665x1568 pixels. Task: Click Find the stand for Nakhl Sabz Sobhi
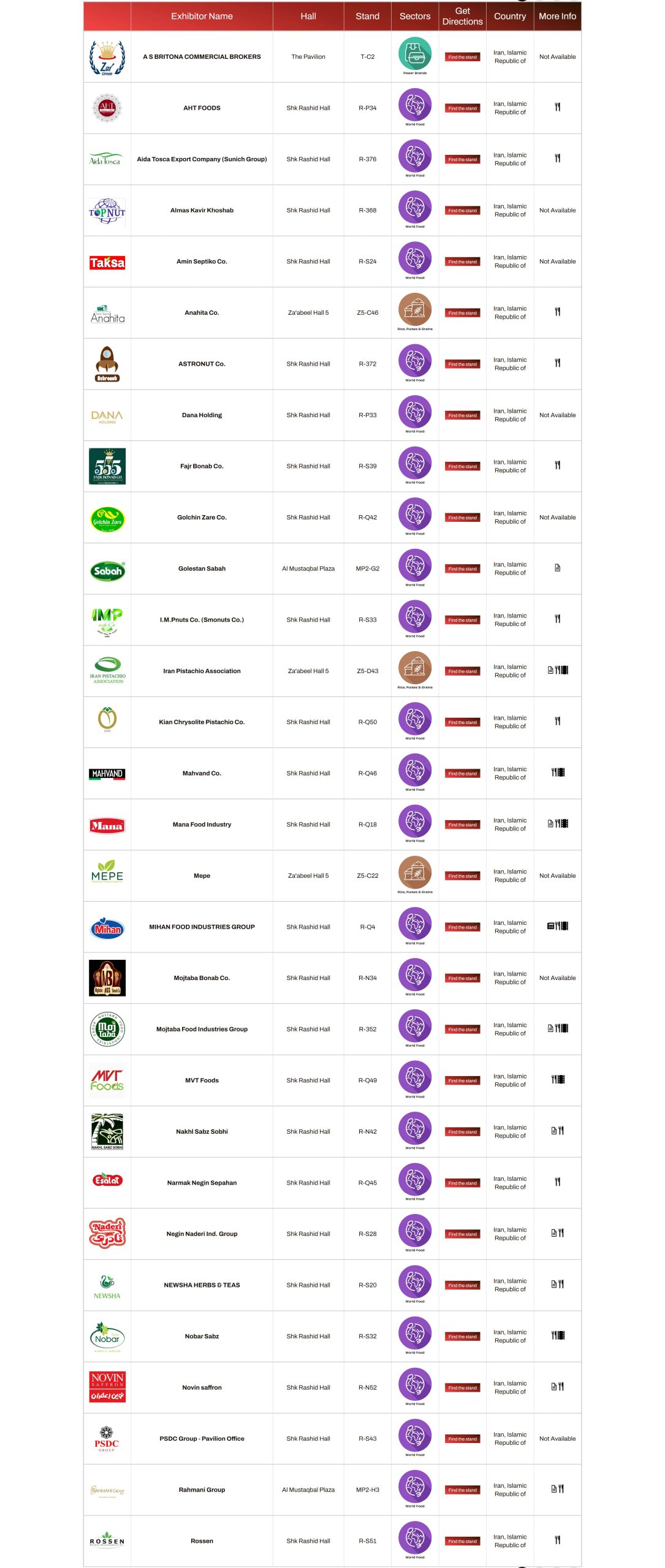pos(462,1132)
